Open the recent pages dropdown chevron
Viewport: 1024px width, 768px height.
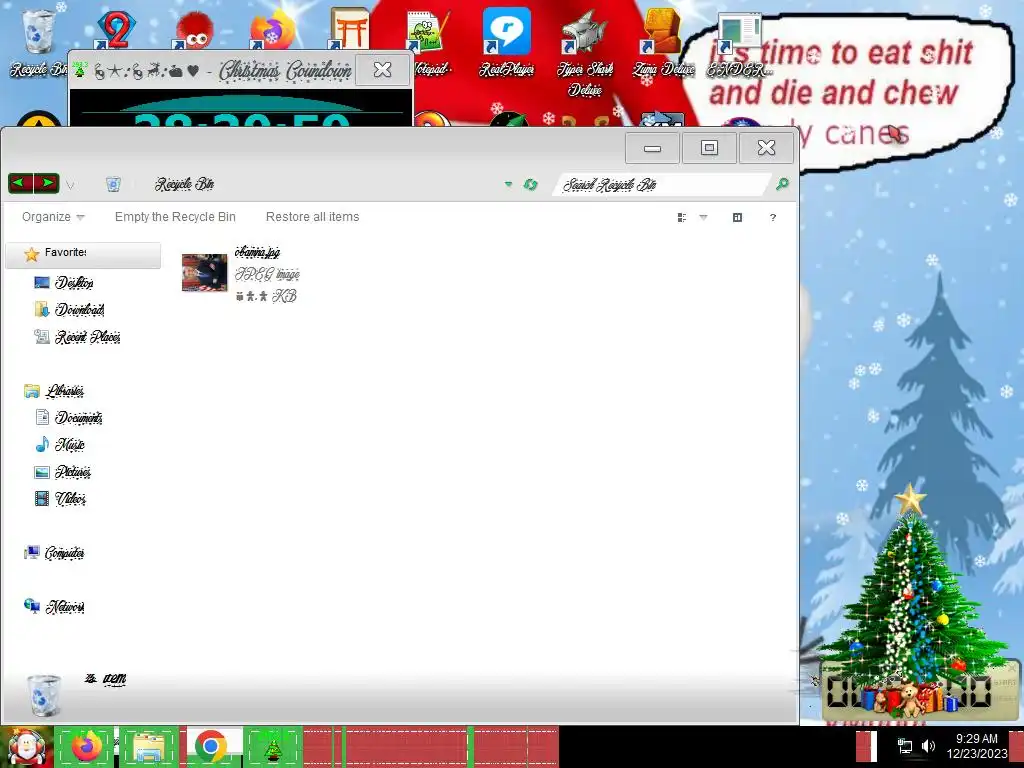click(x=70, y=185)
